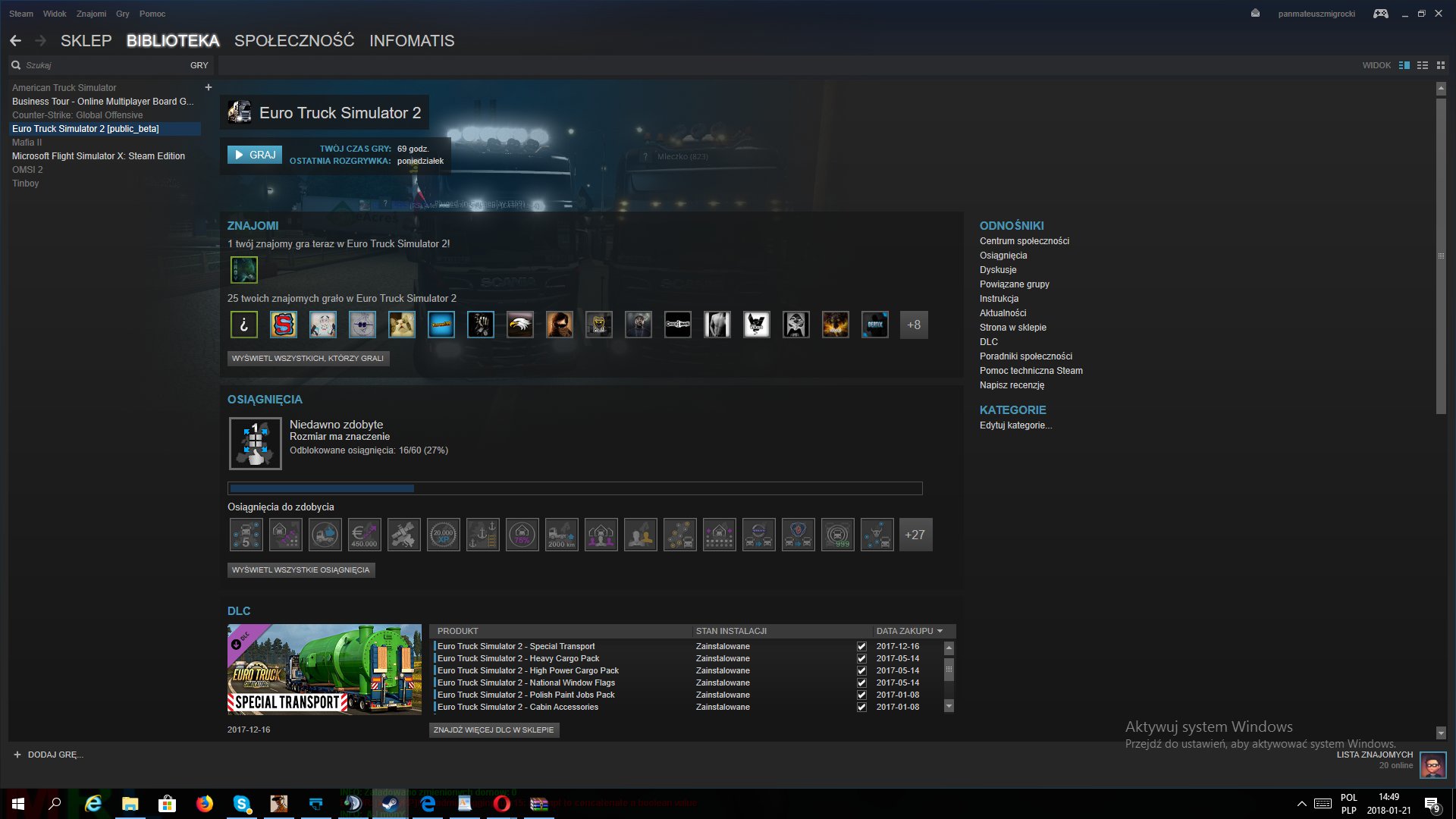Open the panmateuszmigrocki account dropdown

point(1316,14)
